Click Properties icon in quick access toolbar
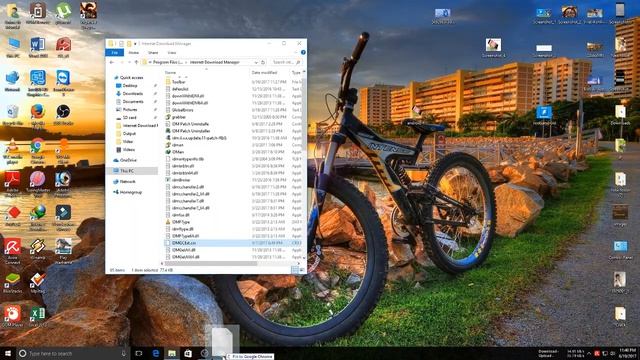 point(121,44)
